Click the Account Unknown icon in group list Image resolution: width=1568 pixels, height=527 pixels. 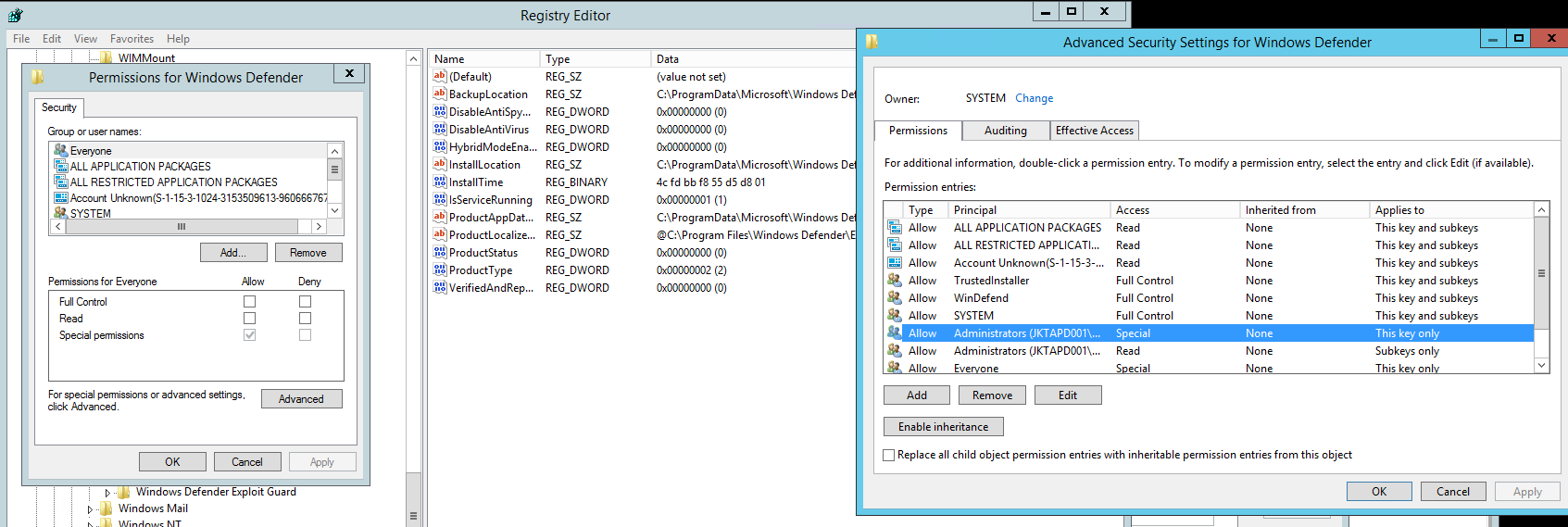61,198
